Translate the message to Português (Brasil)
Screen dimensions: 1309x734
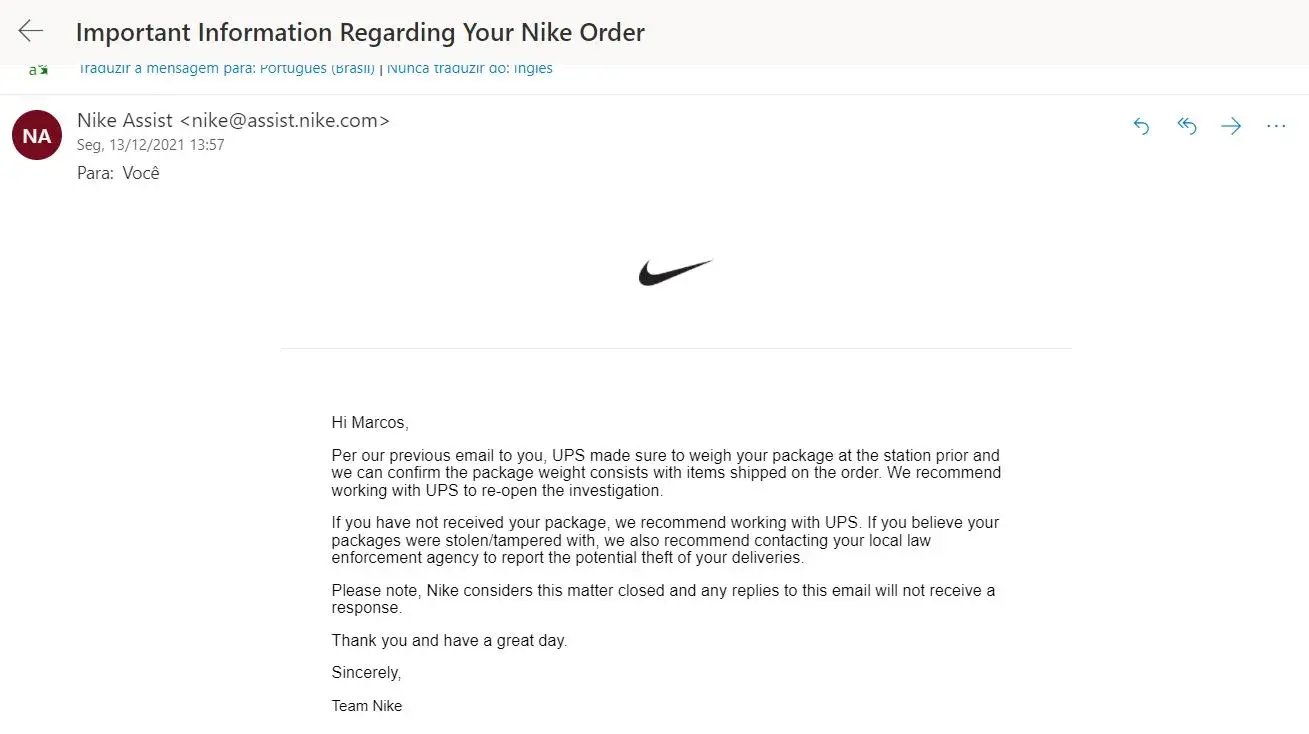[227, 69]
